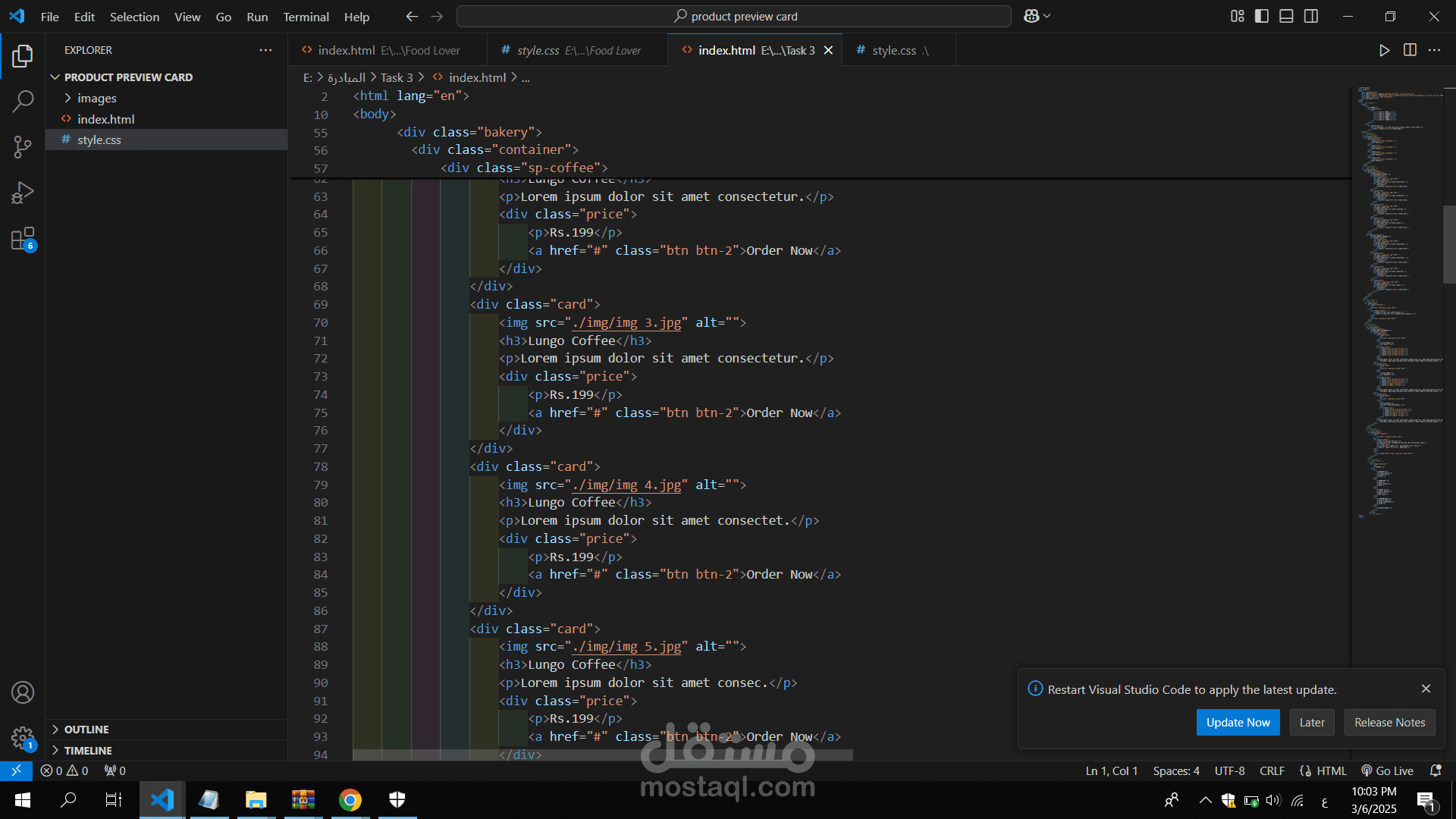Screen dimensions: 1456x819
Task: Click the editor vertical scrollbar thumb
Action: (x=1448, y=244)
